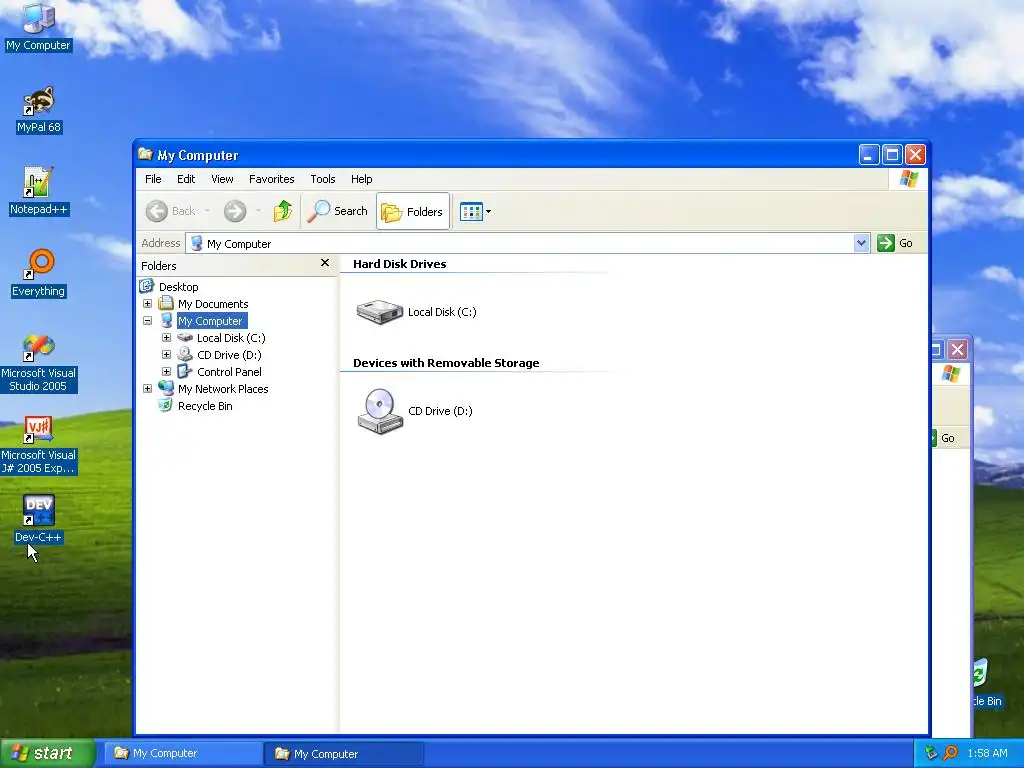Select the Dev-C++ desktop shortcut
This screenshot has width=1024, height=768.
tap(39, 520)
